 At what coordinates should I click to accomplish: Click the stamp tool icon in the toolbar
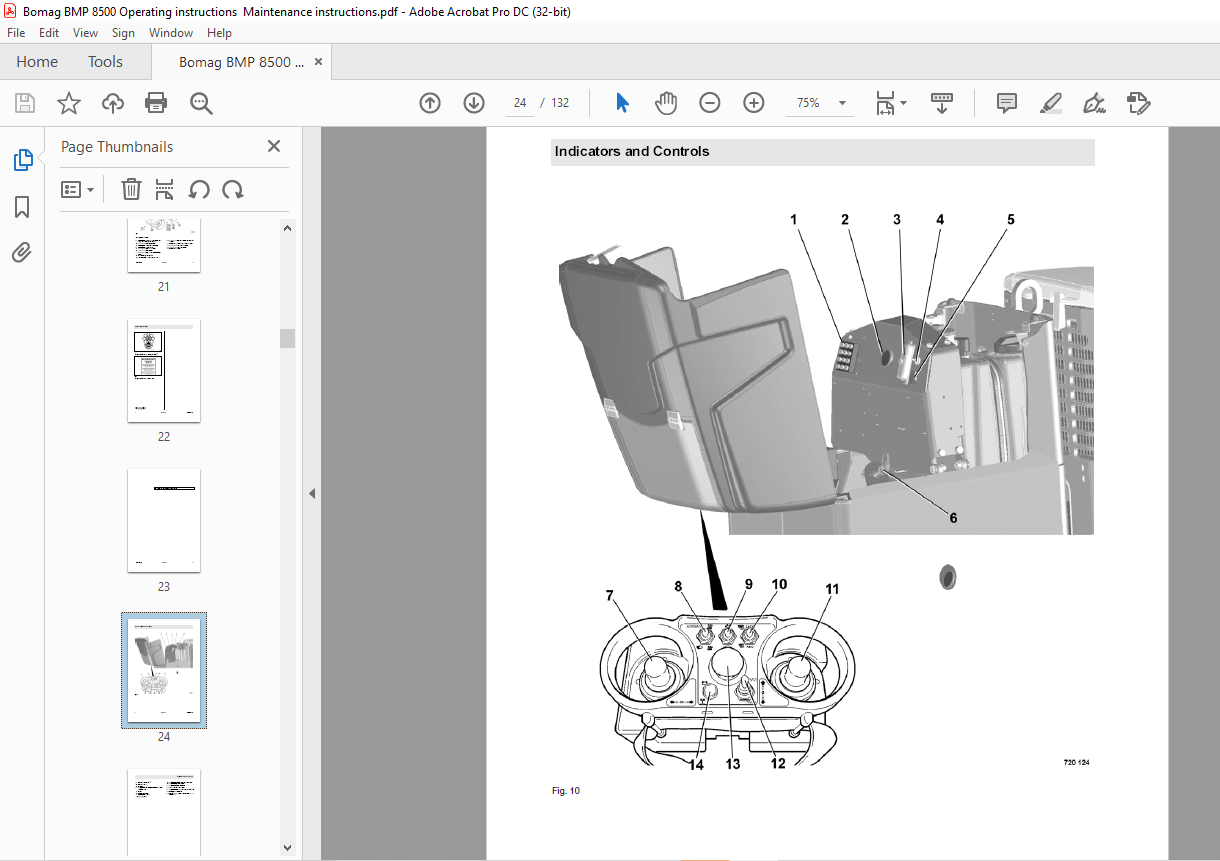coord(1138,103)
